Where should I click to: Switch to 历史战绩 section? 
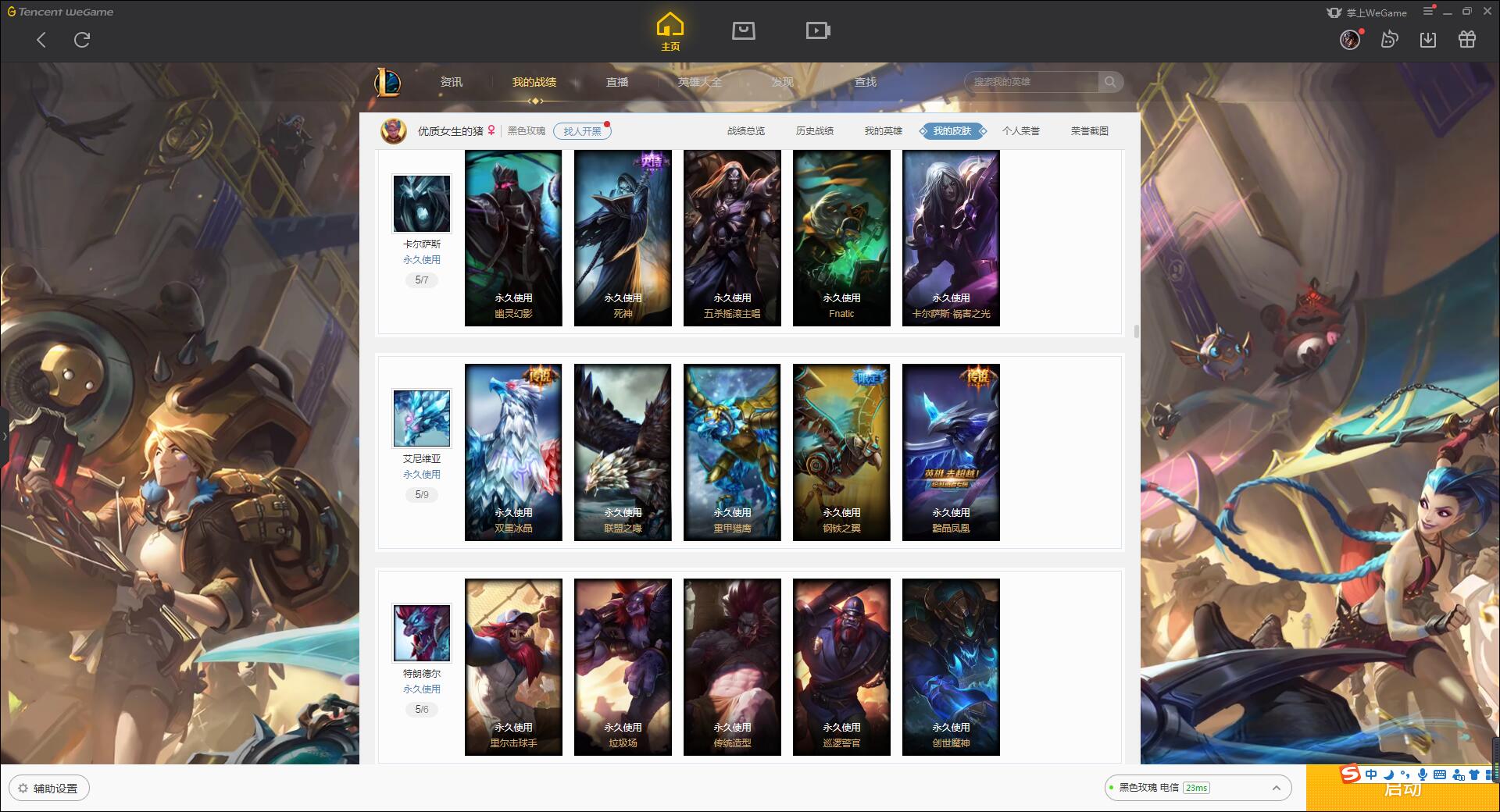(x=815, y=131)
